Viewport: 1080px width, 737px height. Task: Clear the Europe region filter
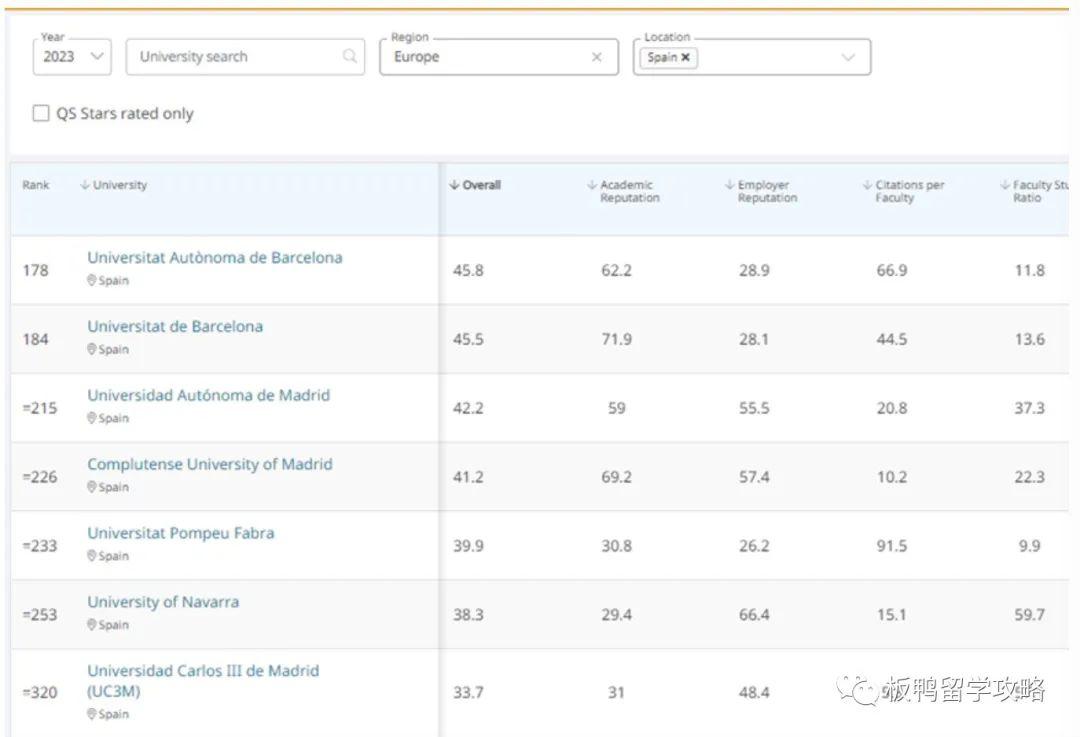[597, 57]
